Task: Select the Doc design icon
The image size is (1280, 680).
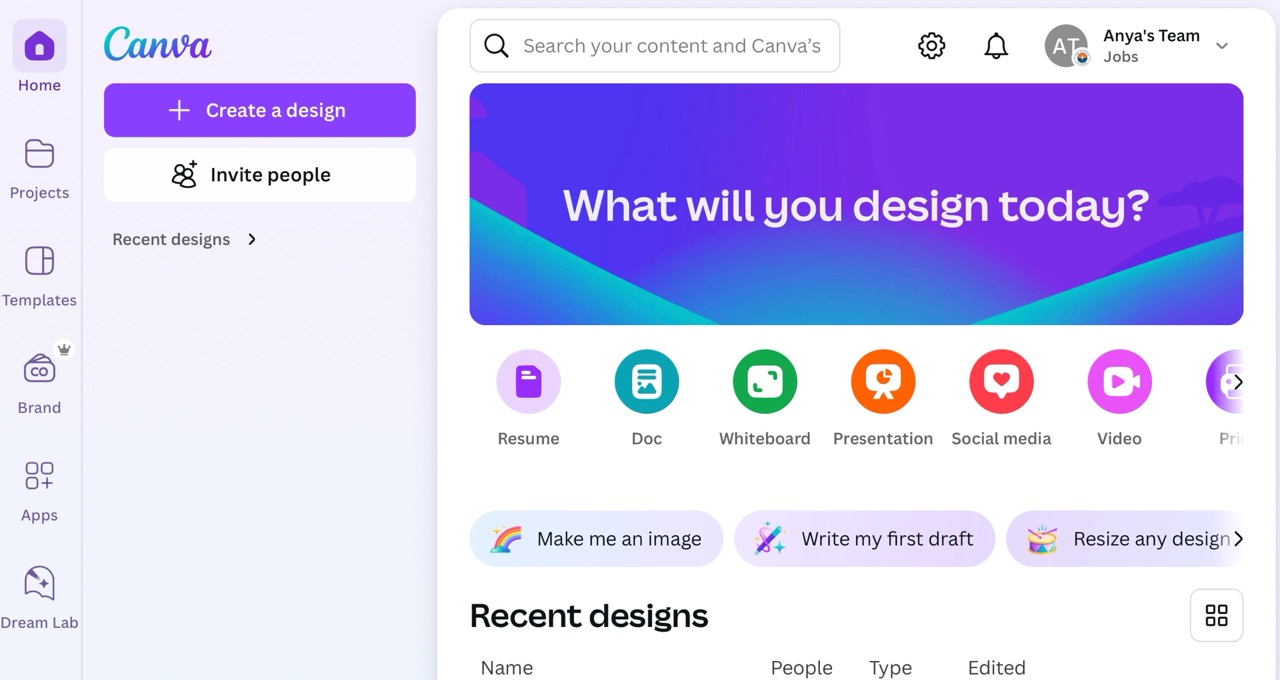Action: pos(646,381)
